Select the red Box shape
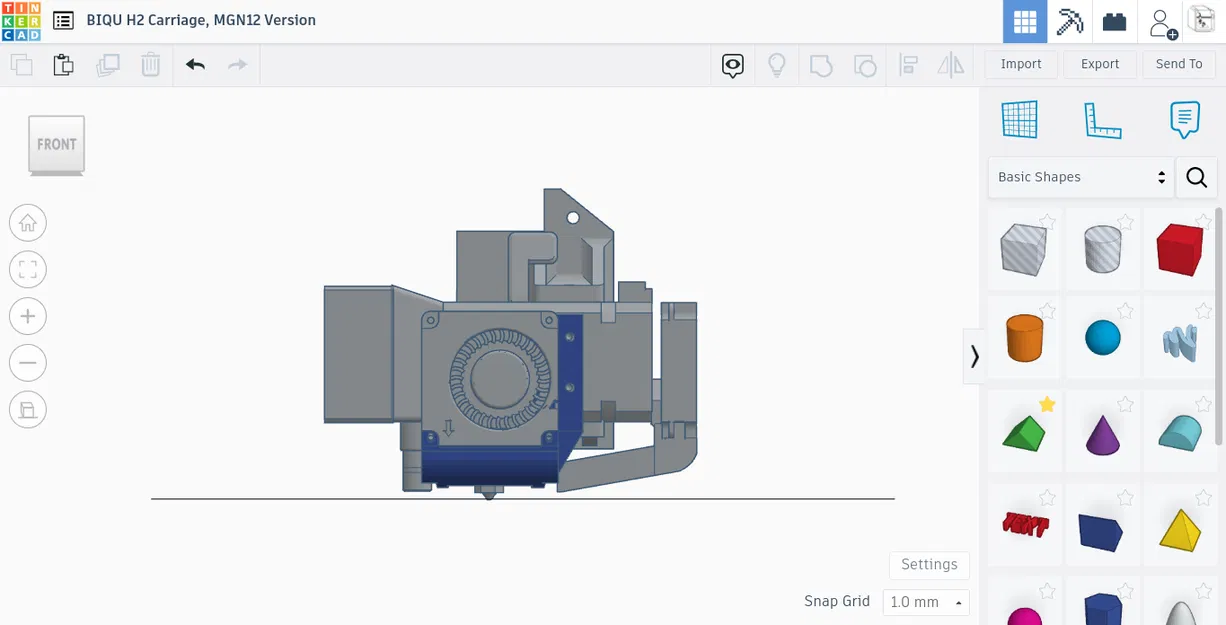Screen dimensions: 1226x625 pos(1180,248)
